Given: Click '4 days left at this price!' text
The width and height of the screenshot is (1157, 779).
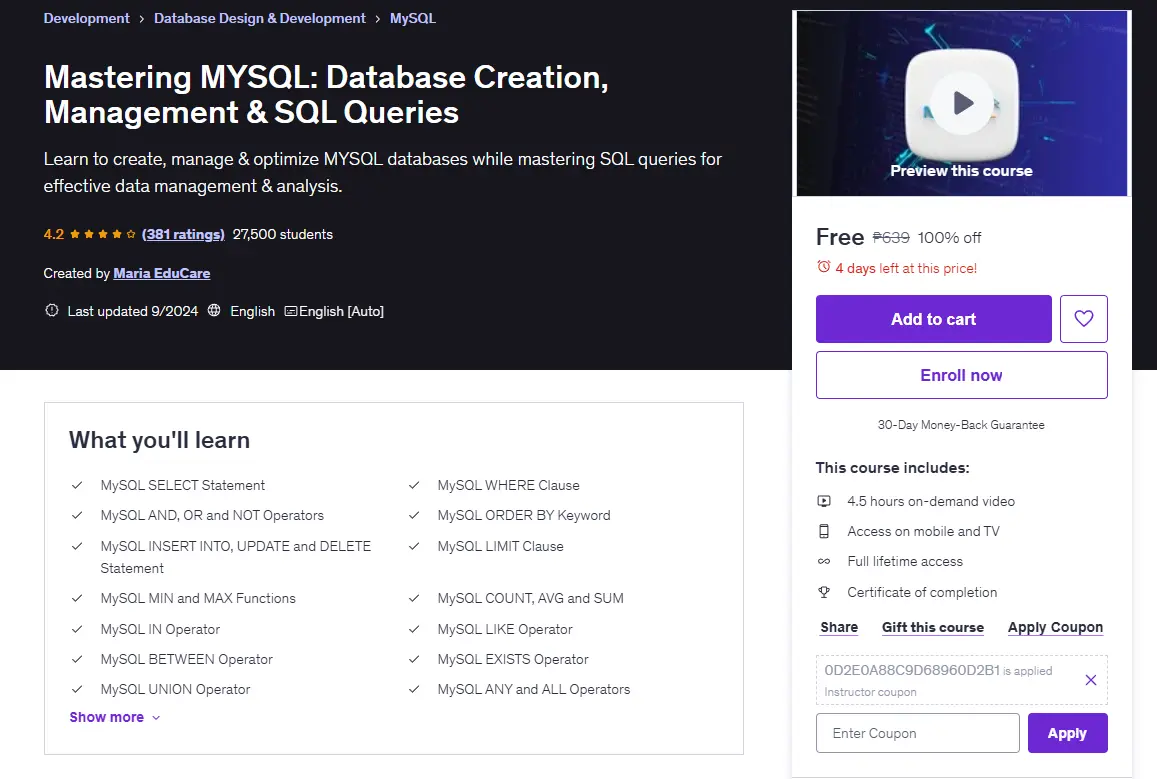Looking at the screenshot, I should (905, 269).
